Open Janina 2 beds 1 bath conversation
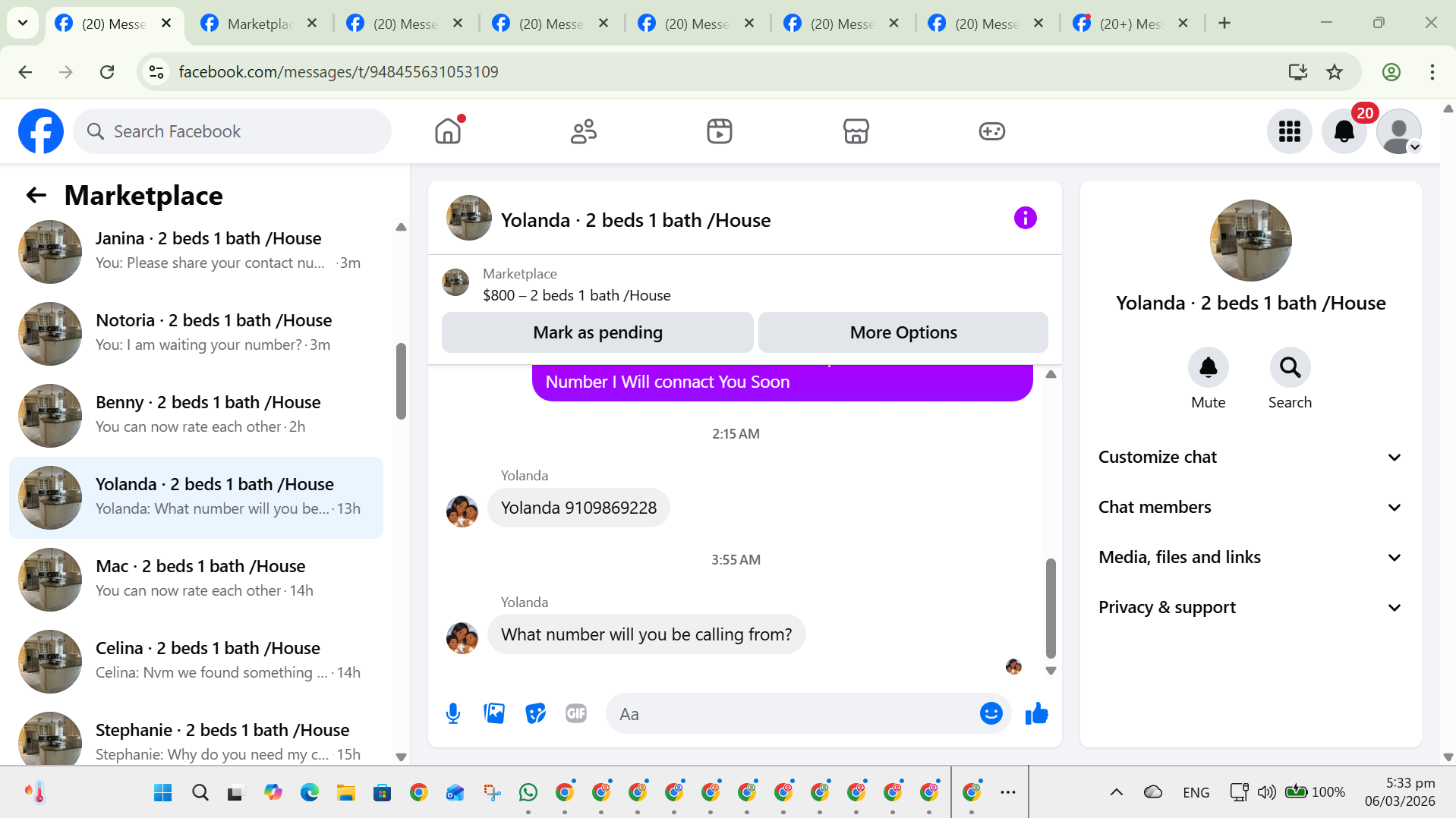1456x818 pixels. 197,252
